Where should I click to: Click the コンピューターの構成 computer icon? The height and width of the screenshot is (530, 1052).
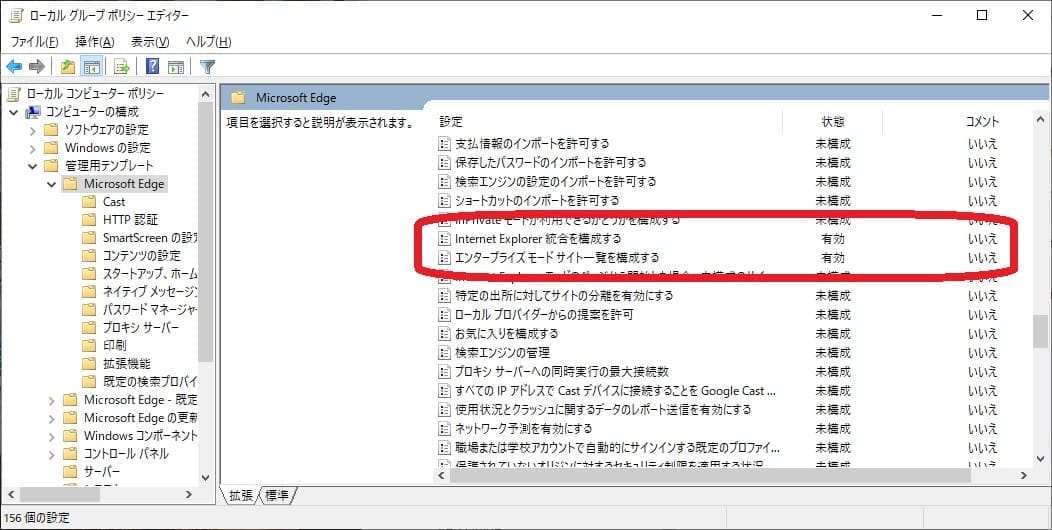pos(33,111)
